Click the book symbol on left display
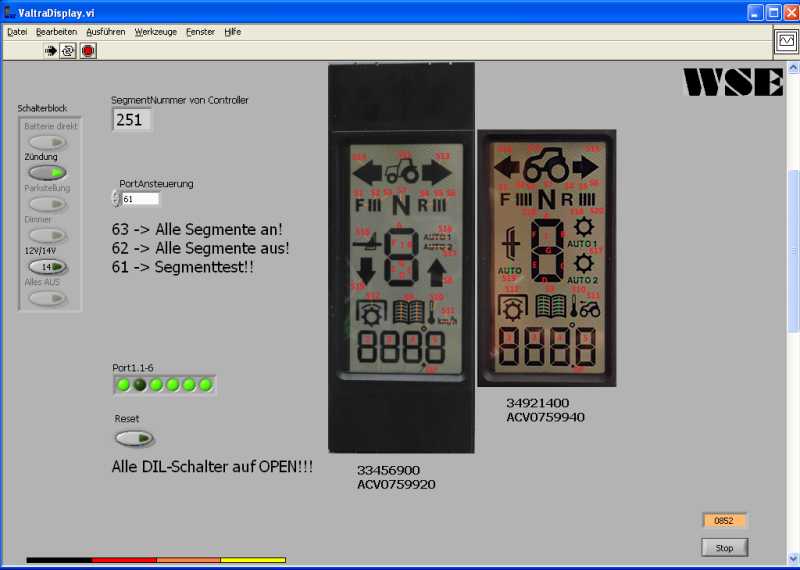Image resolution: width=800 pixels, height=570 pixels. click(x=409, y=312)
